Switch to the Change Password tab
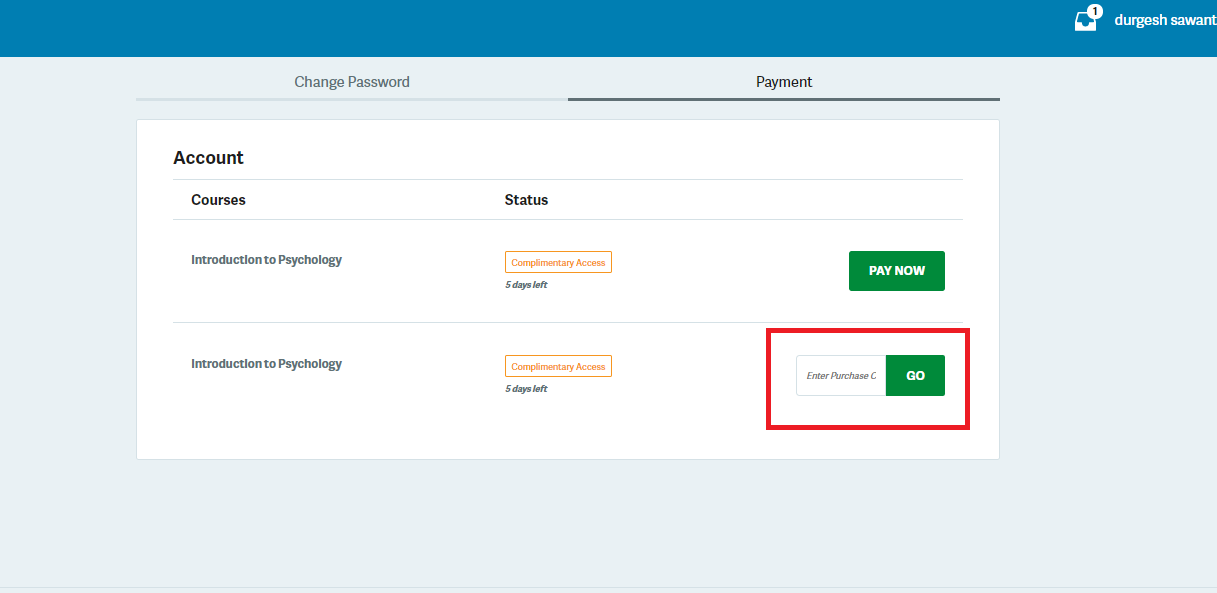The width and height of the screenshot is (1217, 593). pyautogui.click(x=352, y=82)
